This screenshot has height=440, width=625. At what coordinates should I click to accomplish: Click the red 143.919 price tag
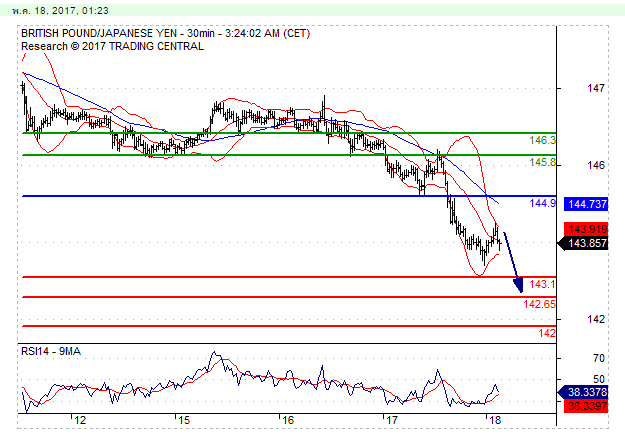(x=586, y=229)
